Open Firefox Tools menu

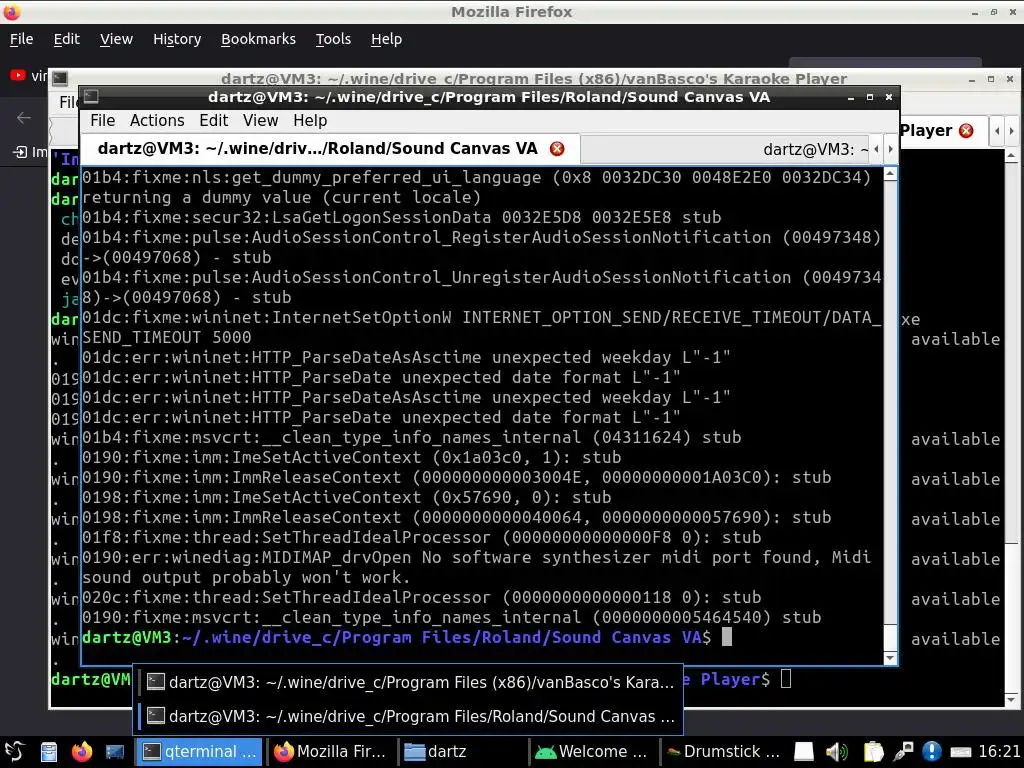point(333,39)
